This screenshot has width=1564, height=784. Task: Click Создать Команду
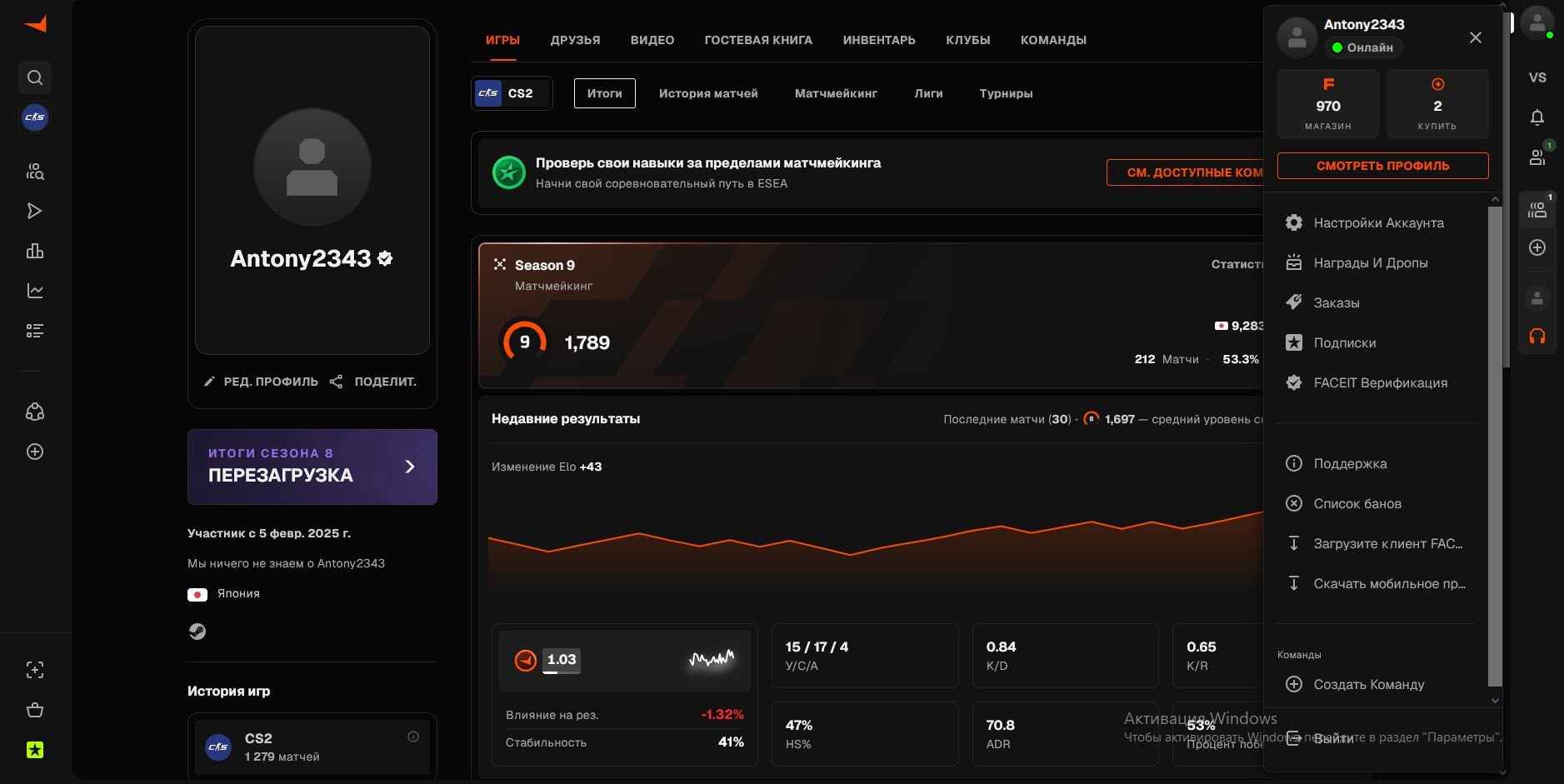(1376, 684)
